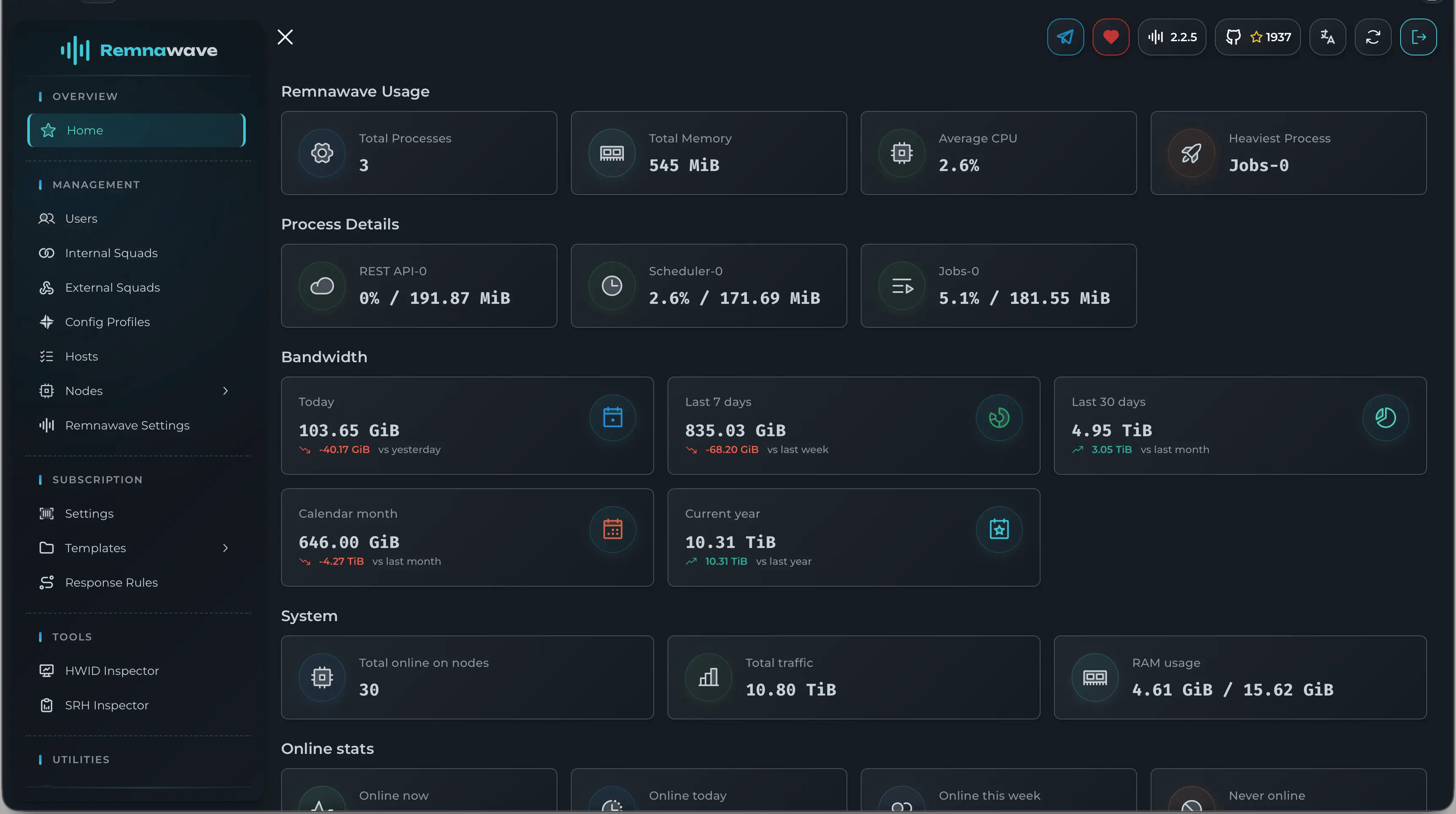
Task: Click the RAM usage memory icon
Action: [1095, 678]
